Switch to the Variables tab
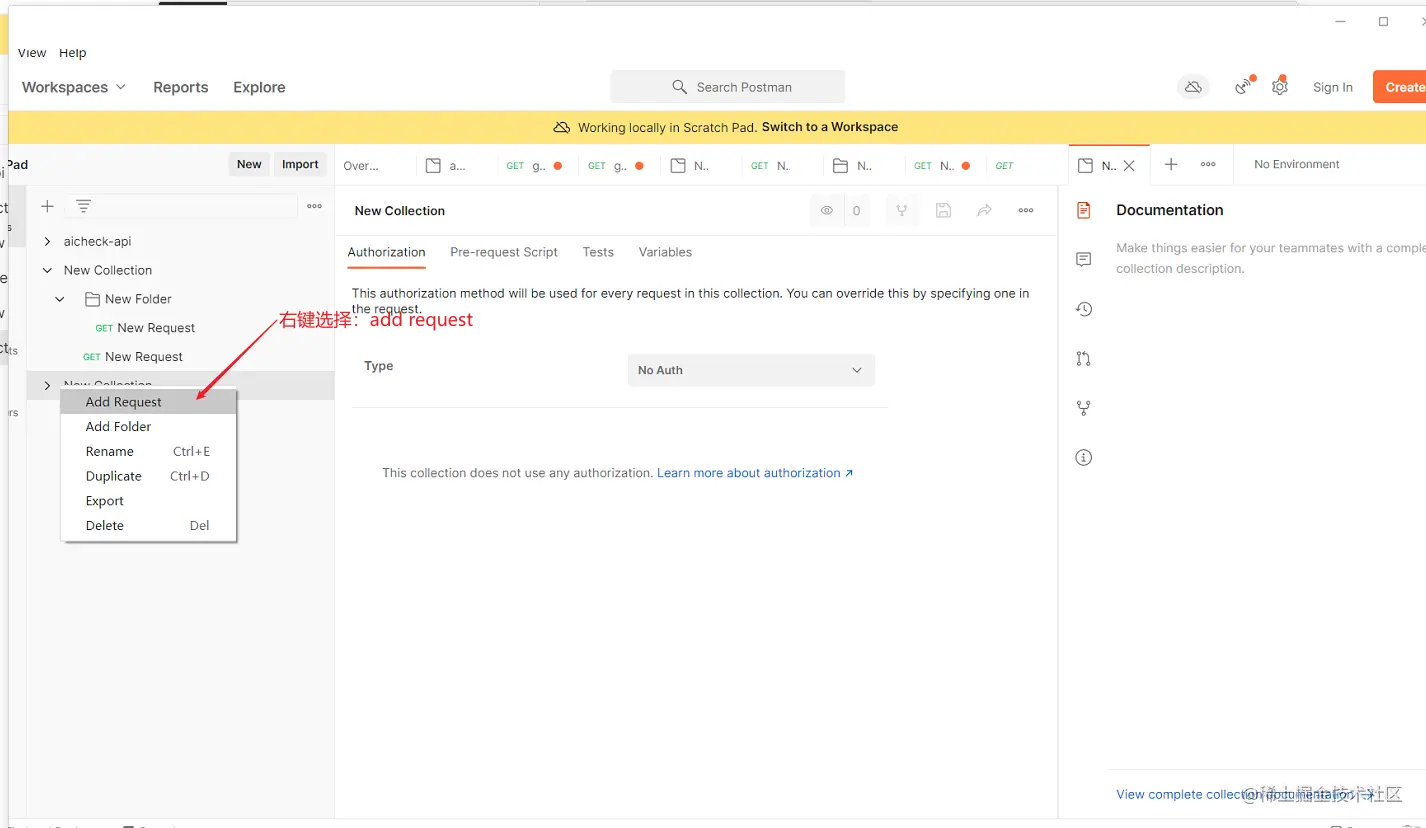This screenshot has height=828, width=1426. point(665,252)
